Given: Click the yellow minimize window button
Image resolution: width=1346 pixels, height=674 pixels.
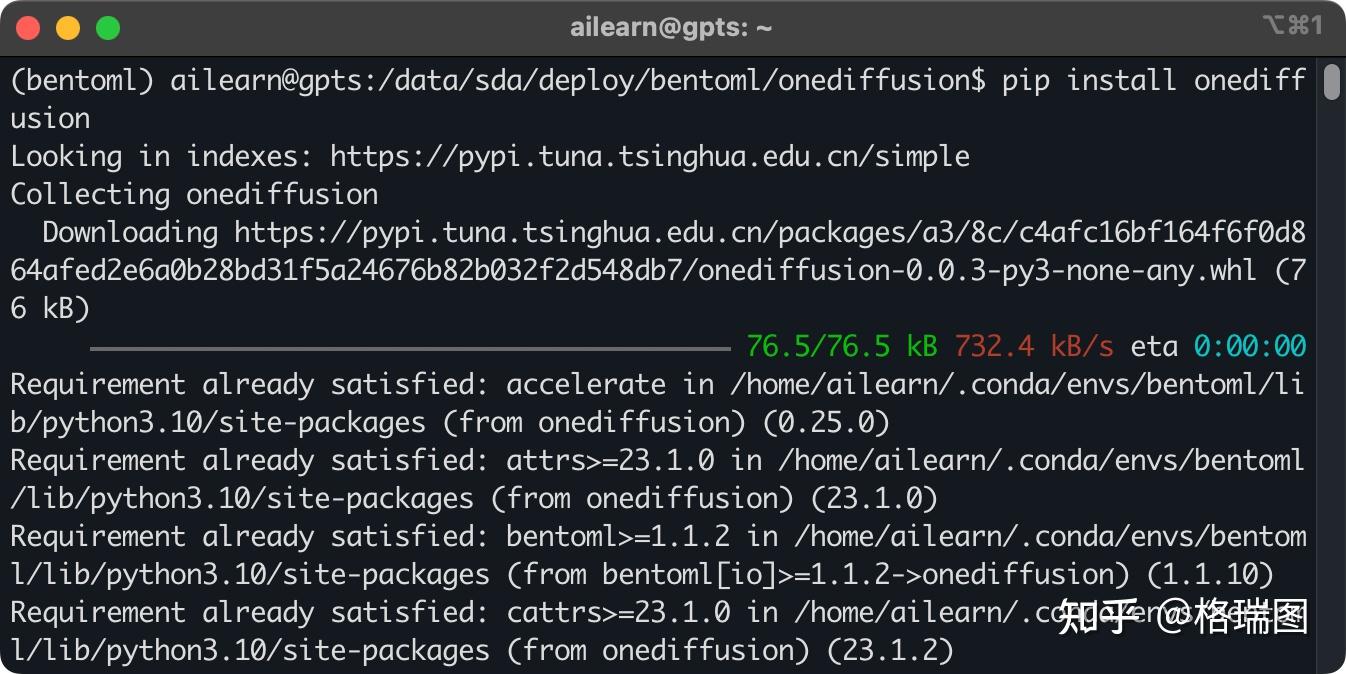Looking at the screenshot, I should click(x=68, y=28).
